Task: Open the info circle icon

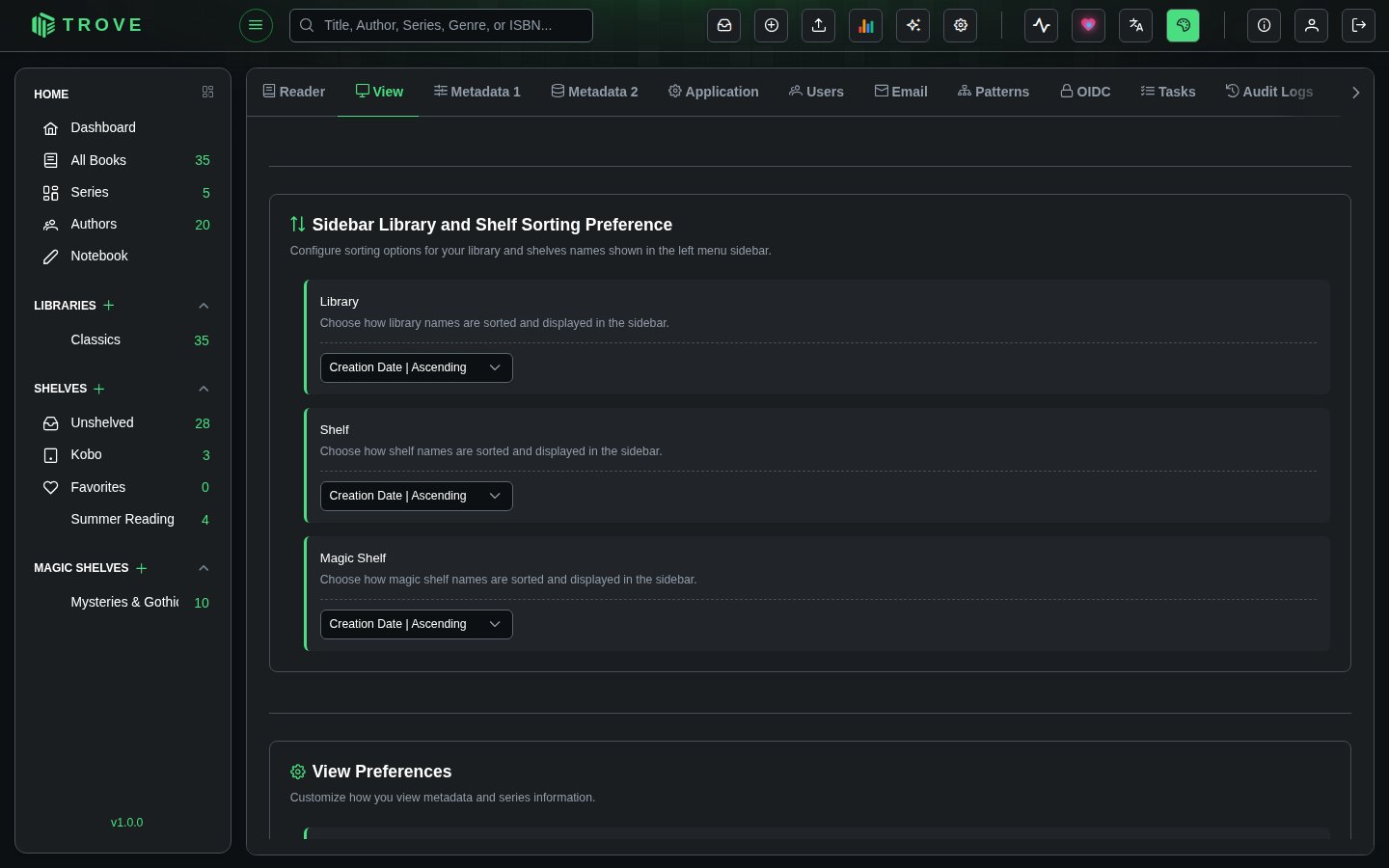Action: point(1264,25)
